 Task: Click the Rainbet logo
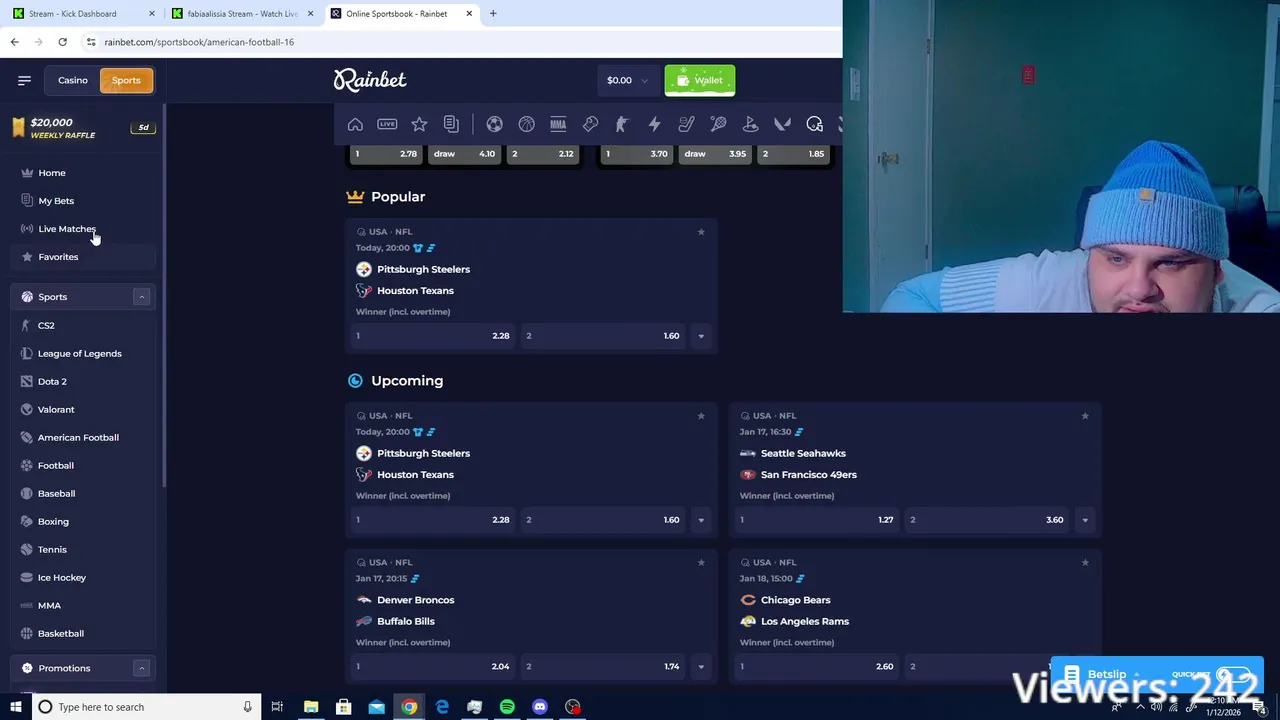[370, 80]
